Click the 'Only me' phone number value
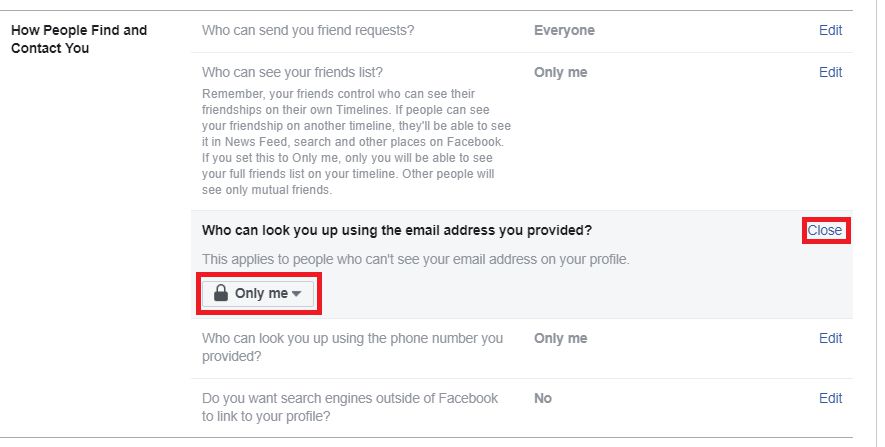885x447 pixels. [x=560, y=338]
